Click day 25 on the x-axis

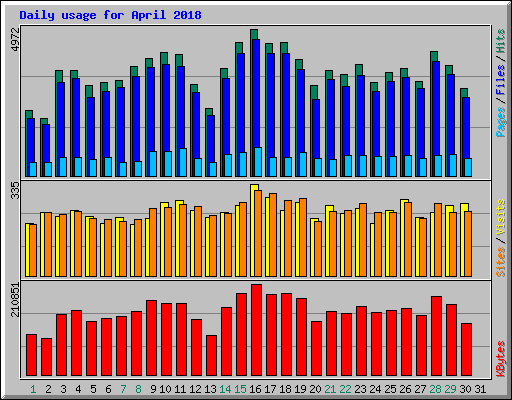[x=390, y=389]
